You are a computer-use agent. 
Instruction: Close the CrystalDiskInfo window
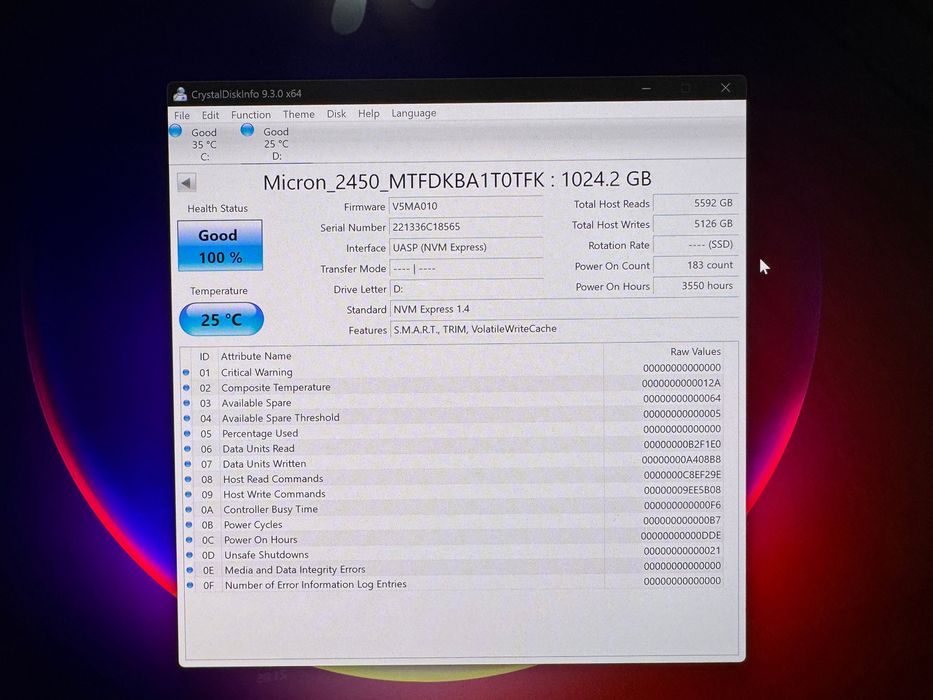click(725, 88)
